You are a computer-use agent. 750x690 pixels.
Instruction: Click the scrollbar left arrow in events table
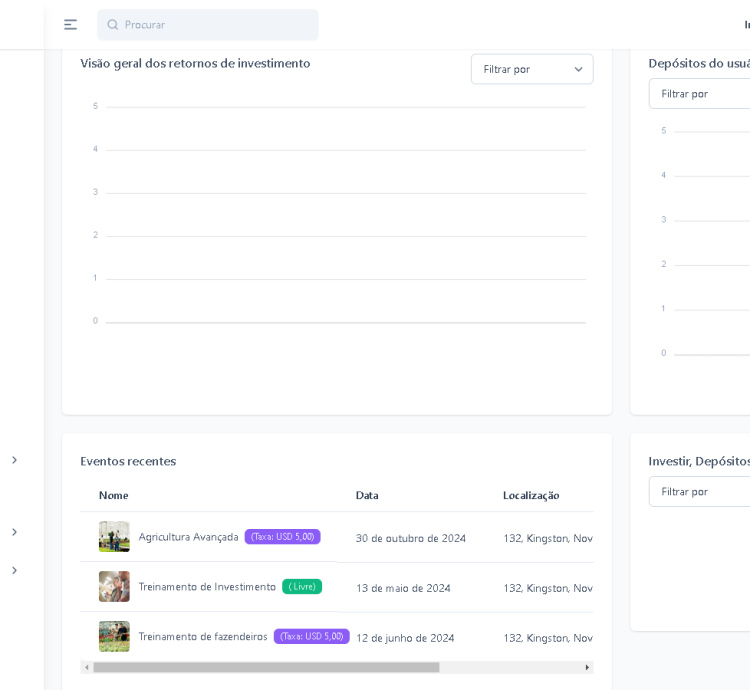coord(87,668)
